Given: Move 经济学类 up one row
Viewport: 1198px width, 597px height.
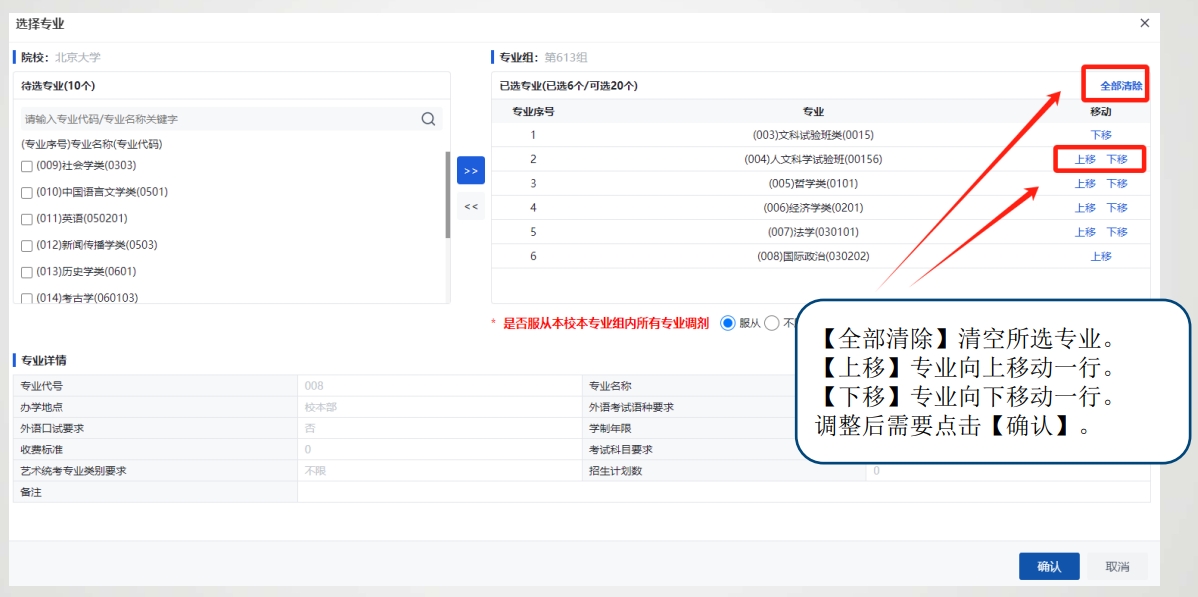Looking at the screenshot, I should pyautogui.click(x=1085, y=208).
